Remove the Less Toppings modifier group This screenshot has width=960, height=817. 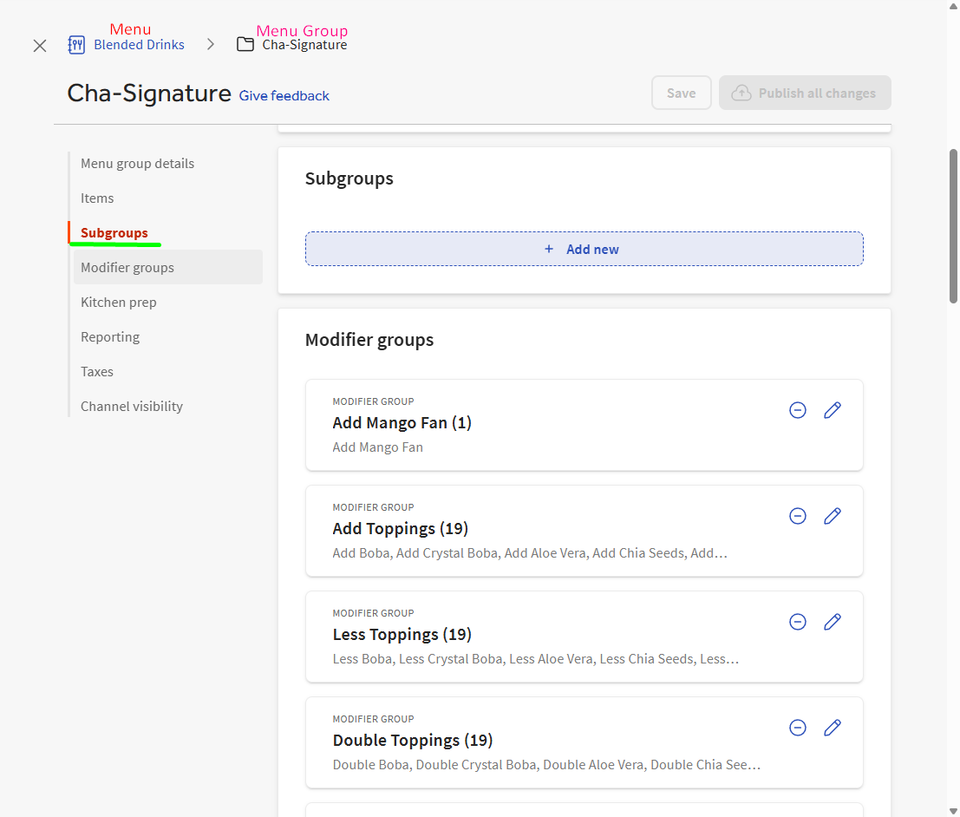point(797,622)
